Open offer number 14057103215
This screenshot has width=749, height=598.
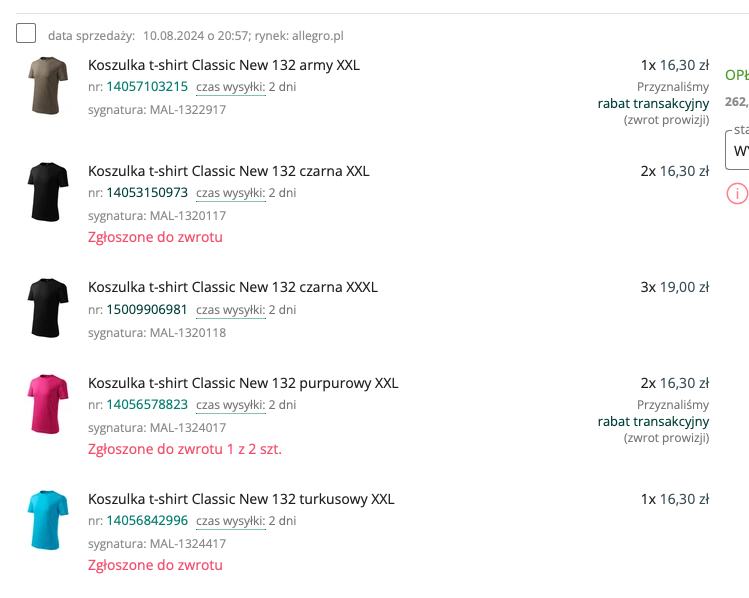coord(147,87)
